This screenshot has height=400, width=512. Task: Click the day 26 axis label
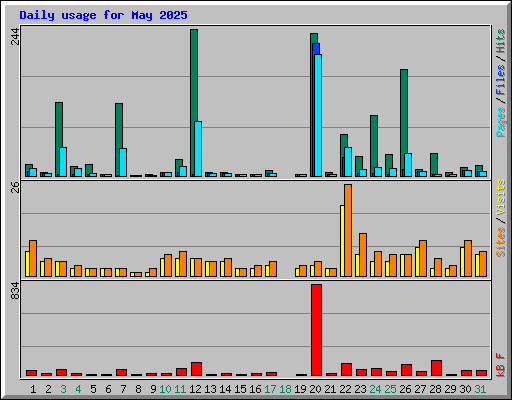pyautogui.click(x=405, y=389)
